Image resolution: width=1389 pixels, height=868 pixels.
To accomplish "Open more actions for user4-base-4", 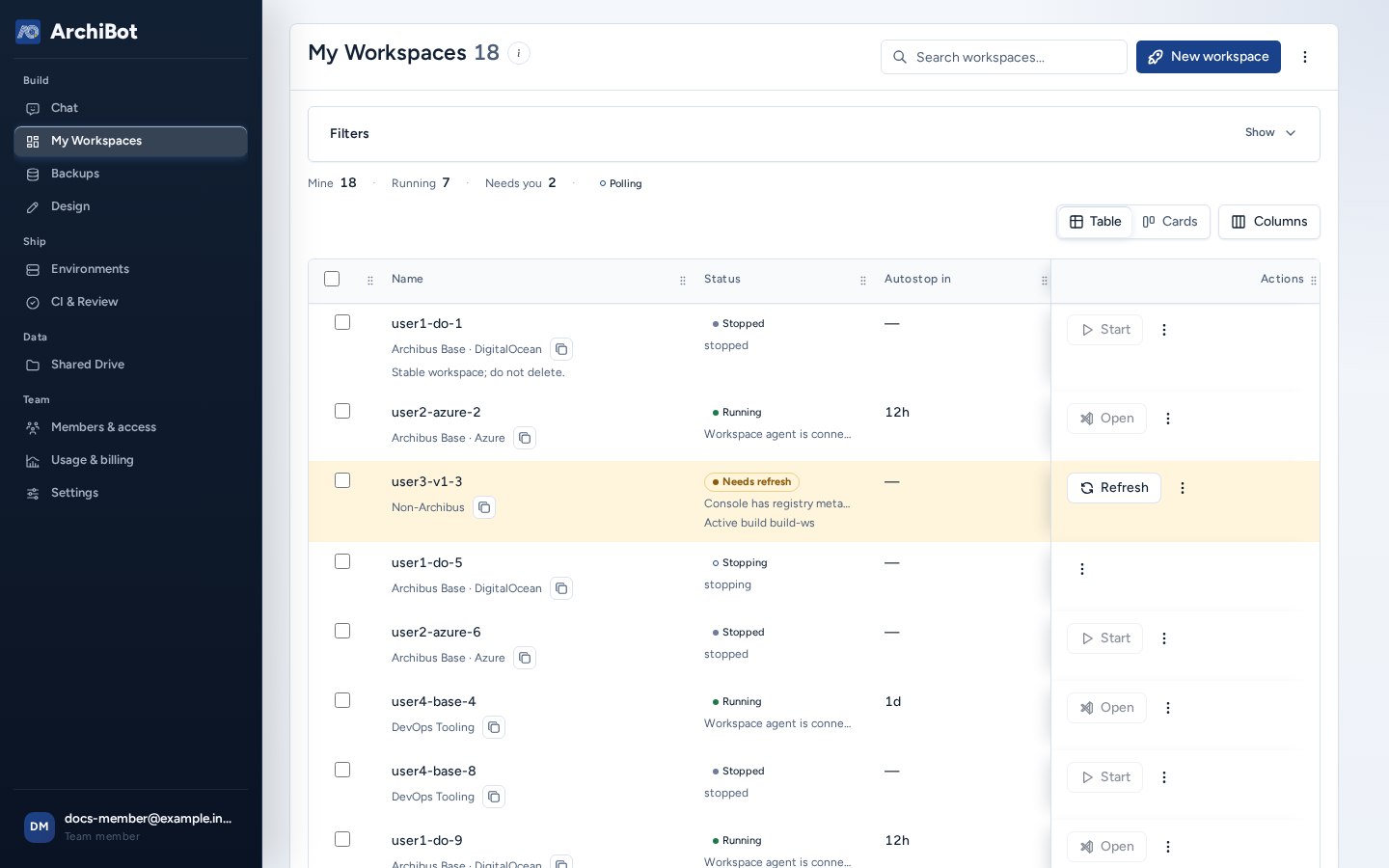I will 1168,708.
